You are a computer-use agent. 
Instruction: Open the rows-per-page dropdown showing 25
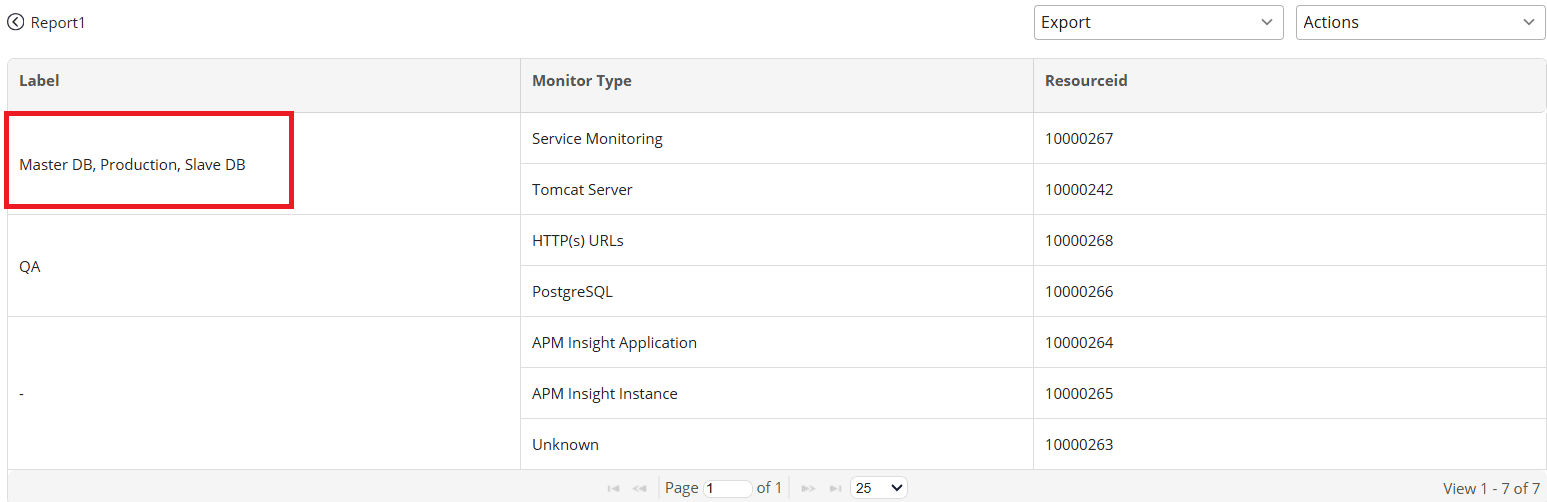879,488
